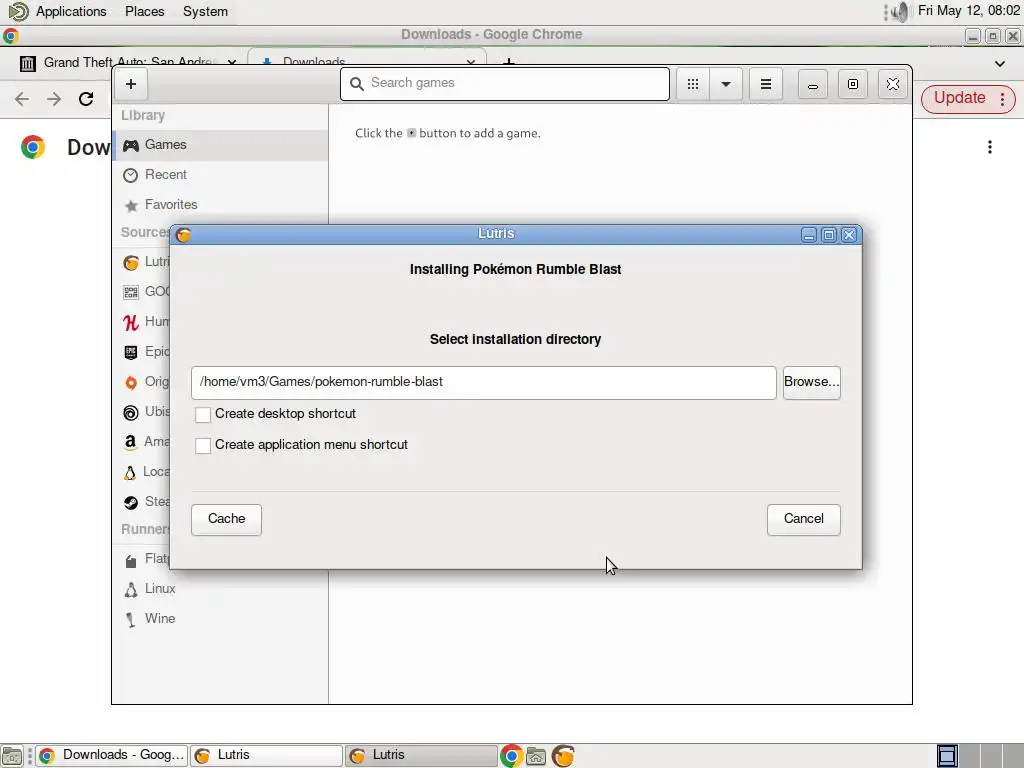Switch to the Downloads tab in Chrome
Viewport: 1024px width, 768px height.
(x=366, y=61)
